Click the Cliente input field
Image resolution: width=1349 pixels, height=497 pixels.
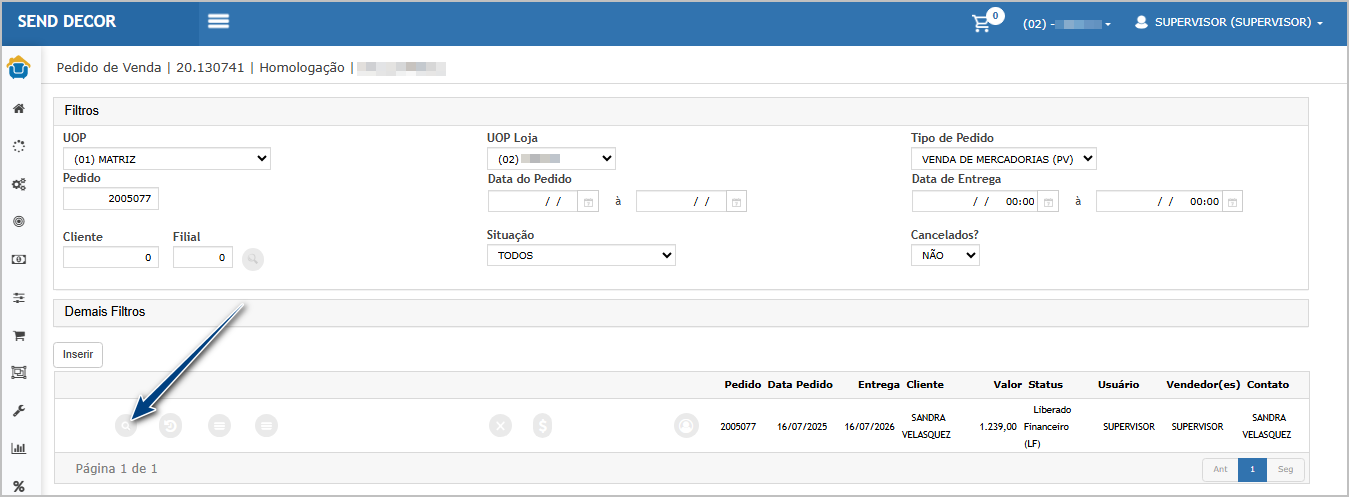(x=110, y=258)
